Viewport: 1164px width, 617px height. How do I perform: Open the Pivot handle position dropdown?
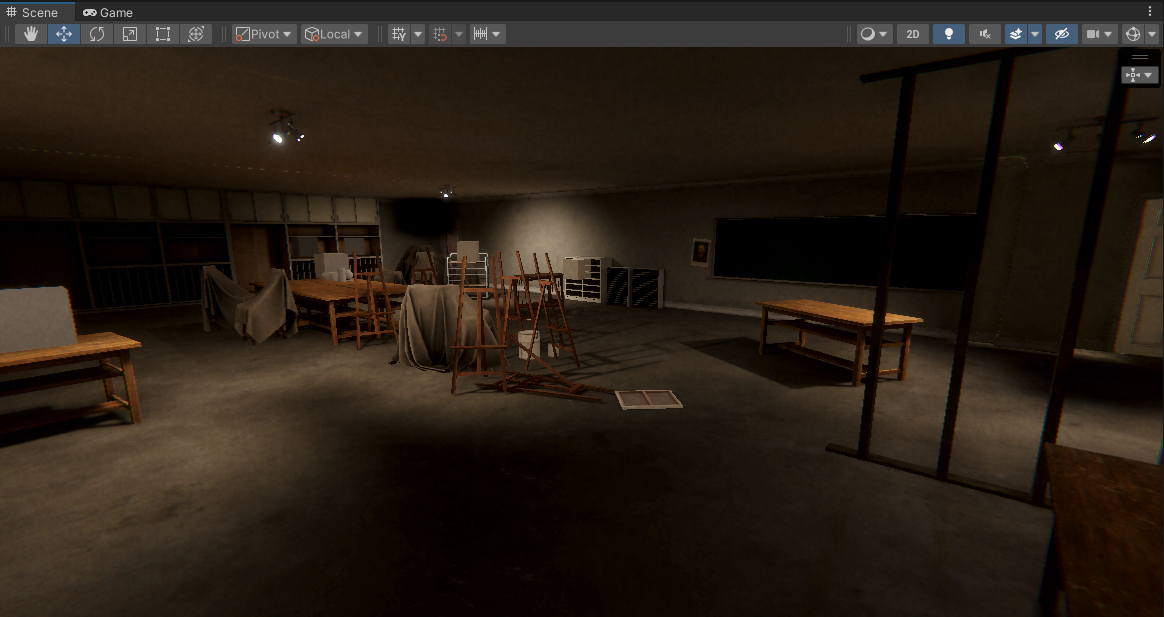coord(264,34)
